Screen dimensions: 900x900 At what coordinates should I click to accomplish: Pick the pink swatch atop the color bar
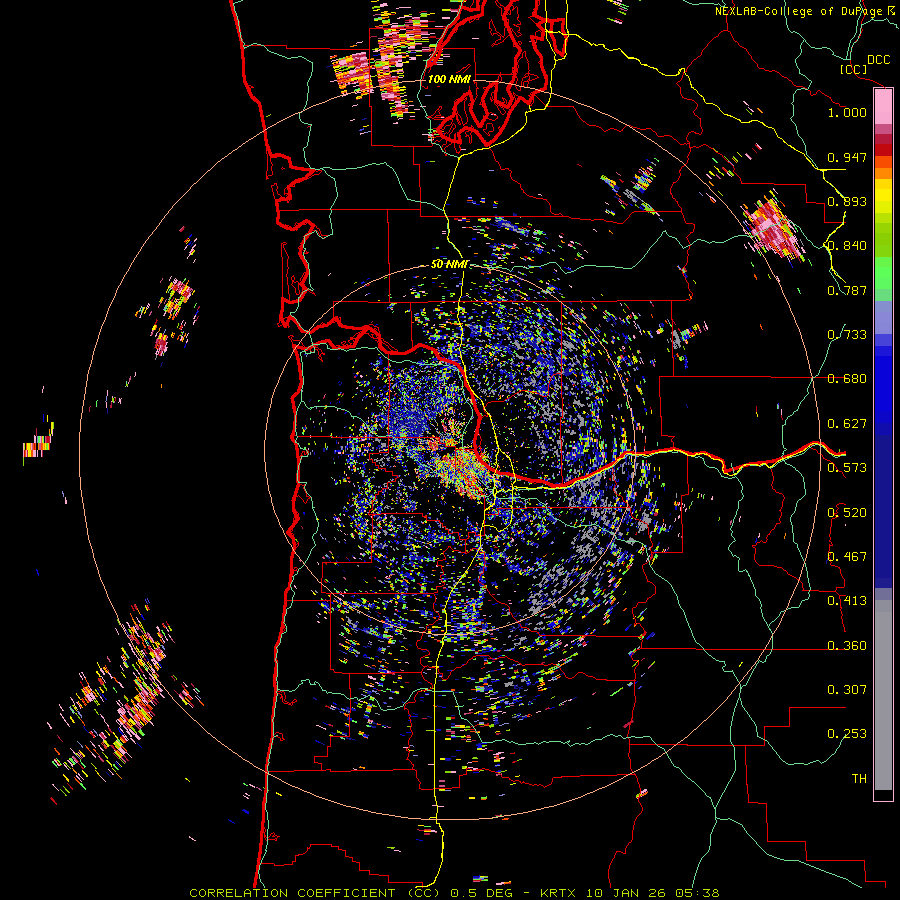pyautogui.click(x=883, y=107)
